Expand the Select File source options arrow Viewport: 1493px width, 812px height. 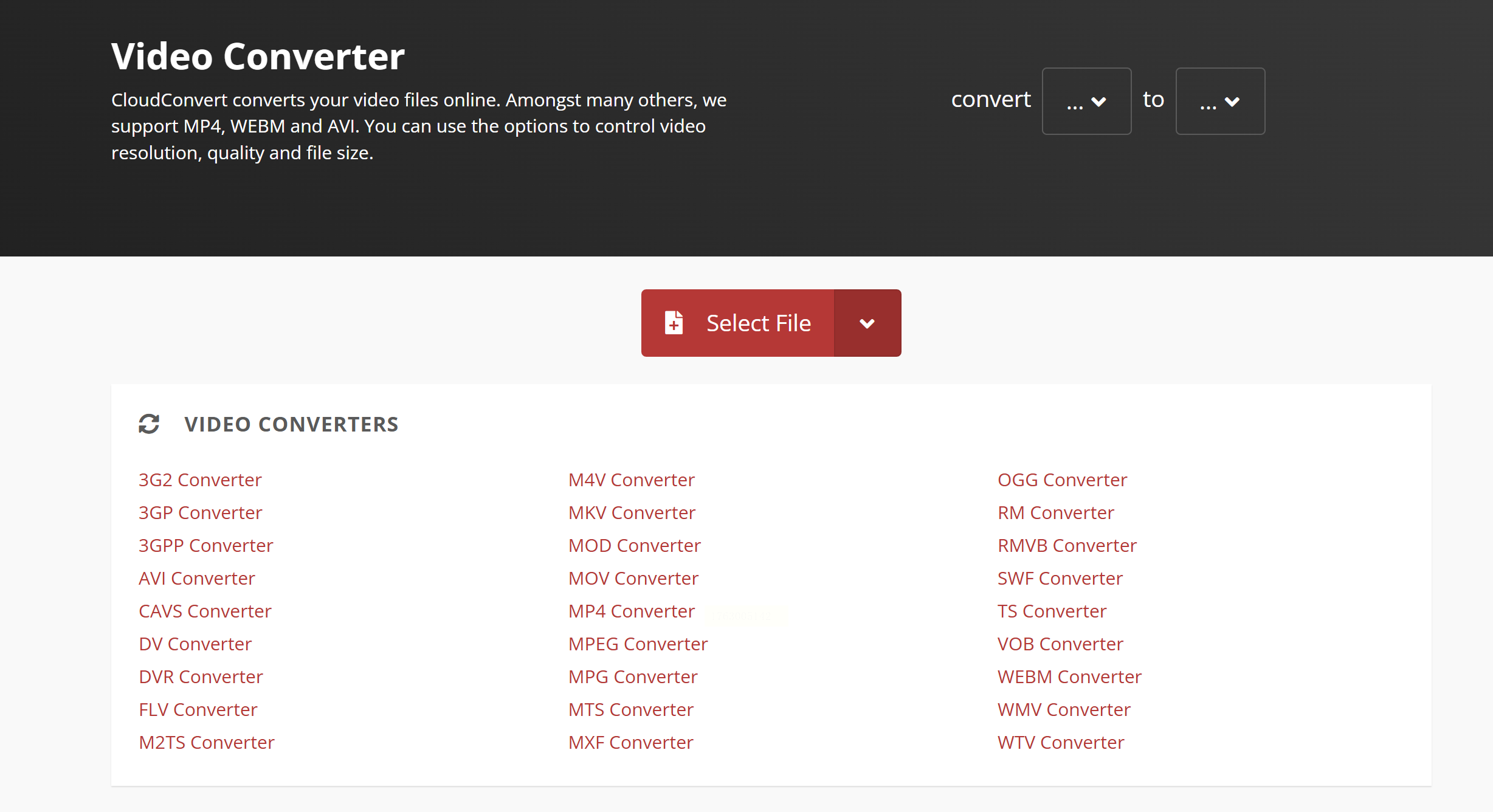point(867,323)
